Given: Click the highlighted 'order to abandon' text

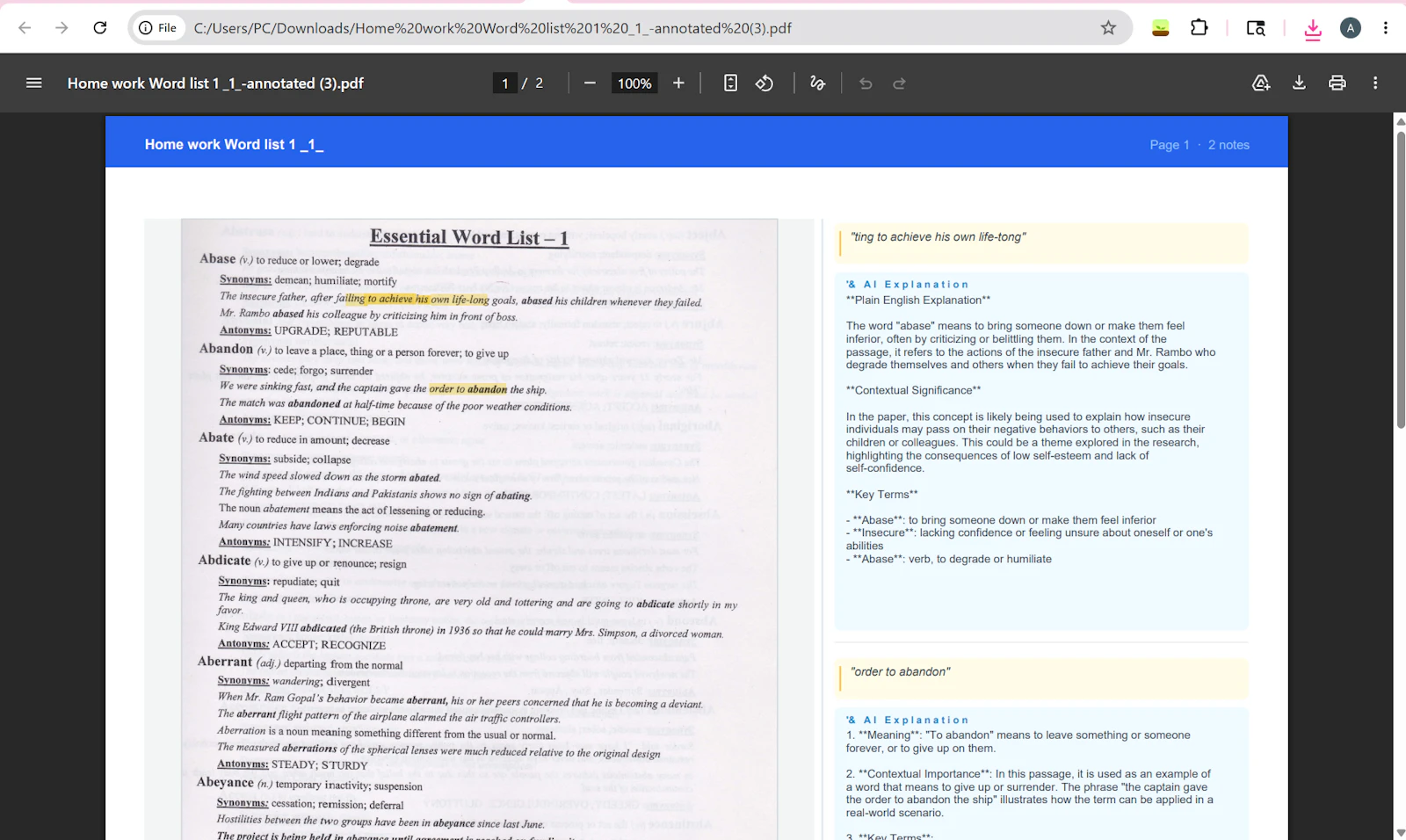Looking at the screenshot, I should click(467, 388).
